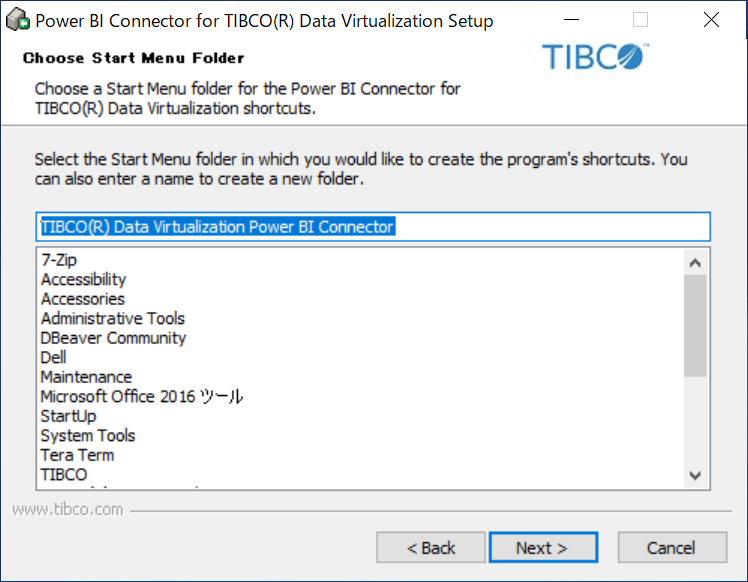
Task: Select the Accessibility folder
Action: tap(83, 280)
